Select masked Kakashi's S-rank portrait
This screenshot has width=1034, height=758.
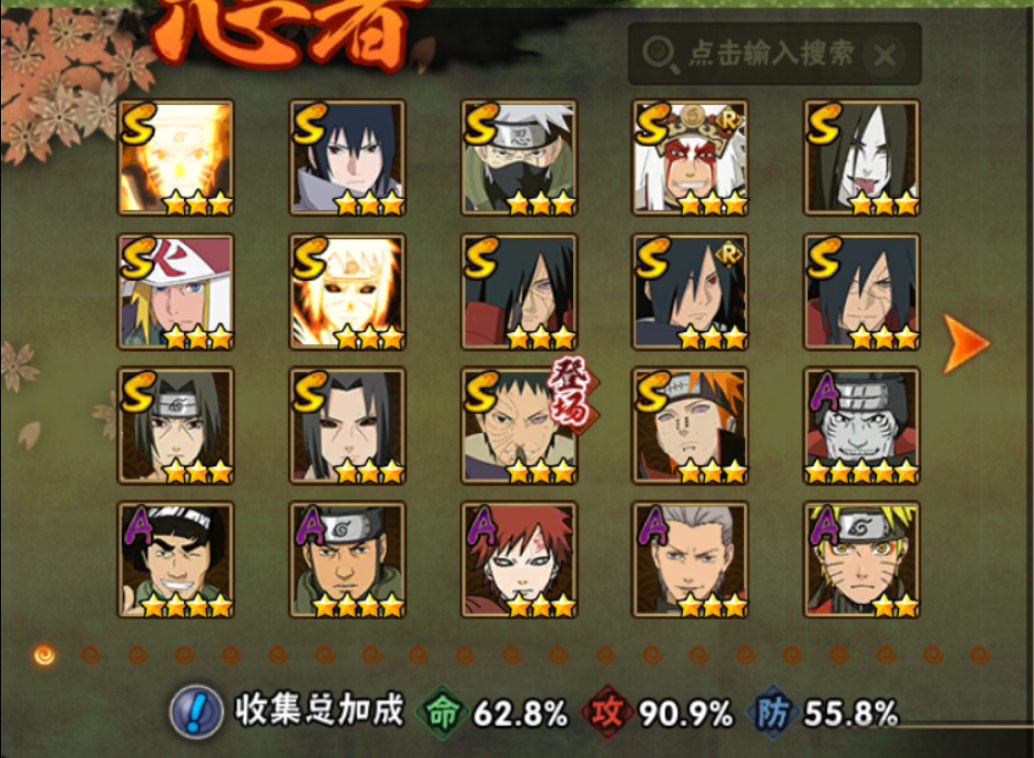(x=519, y=158)
